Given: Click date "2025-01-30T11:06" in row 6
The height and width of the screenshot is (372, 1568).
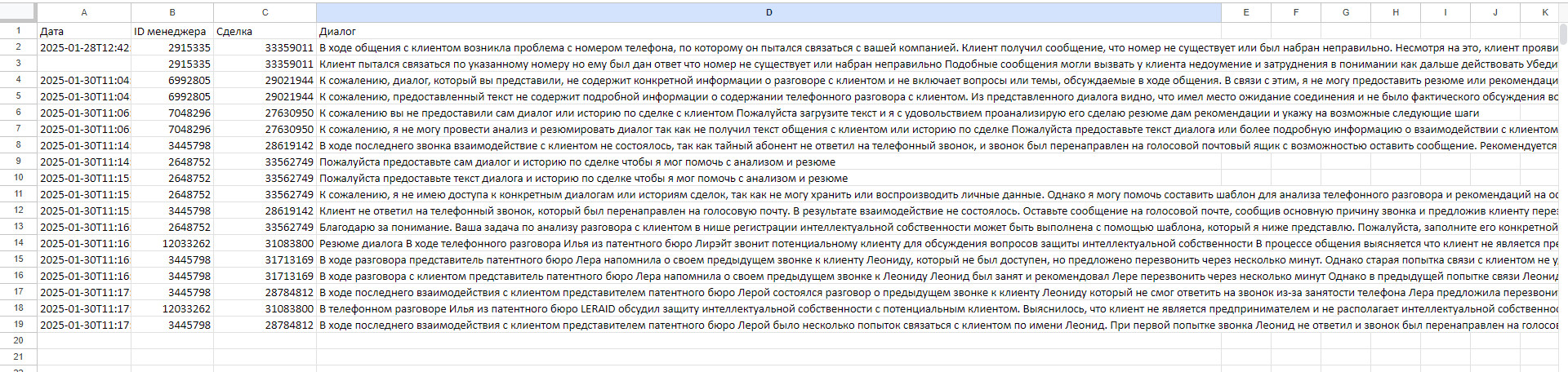Looking at the screenshot, I should (x=84, y=113).
